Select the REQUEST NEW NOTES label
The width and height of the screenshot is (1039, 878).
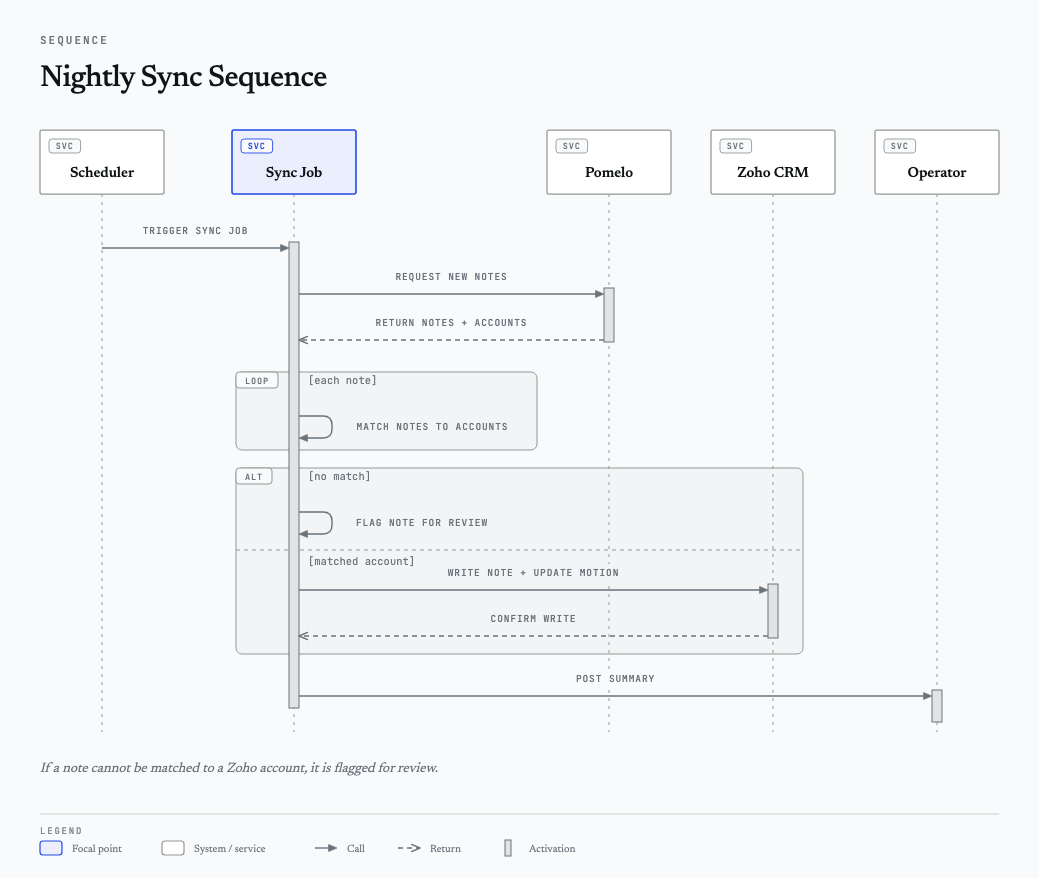[x=451, y=276]
